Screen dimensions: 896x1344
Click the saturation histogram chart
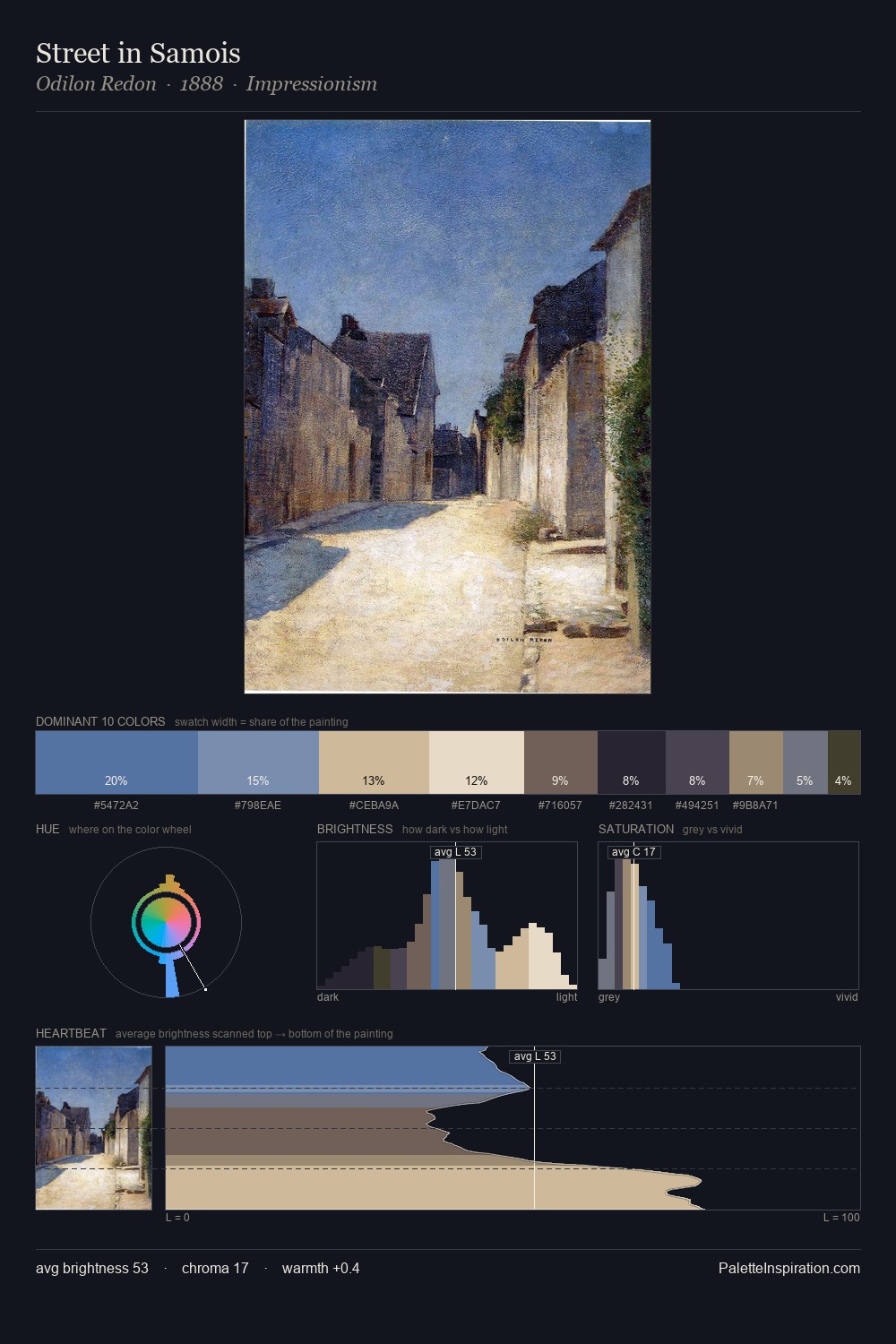point(728,916)
